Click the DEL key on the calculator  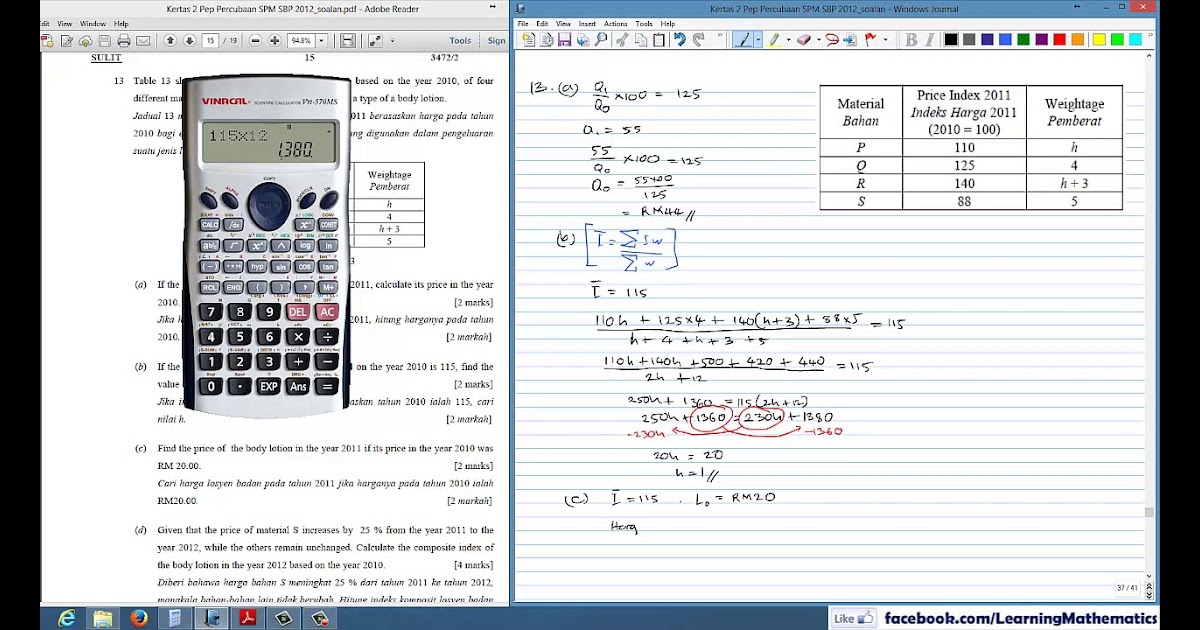point(297,312)
